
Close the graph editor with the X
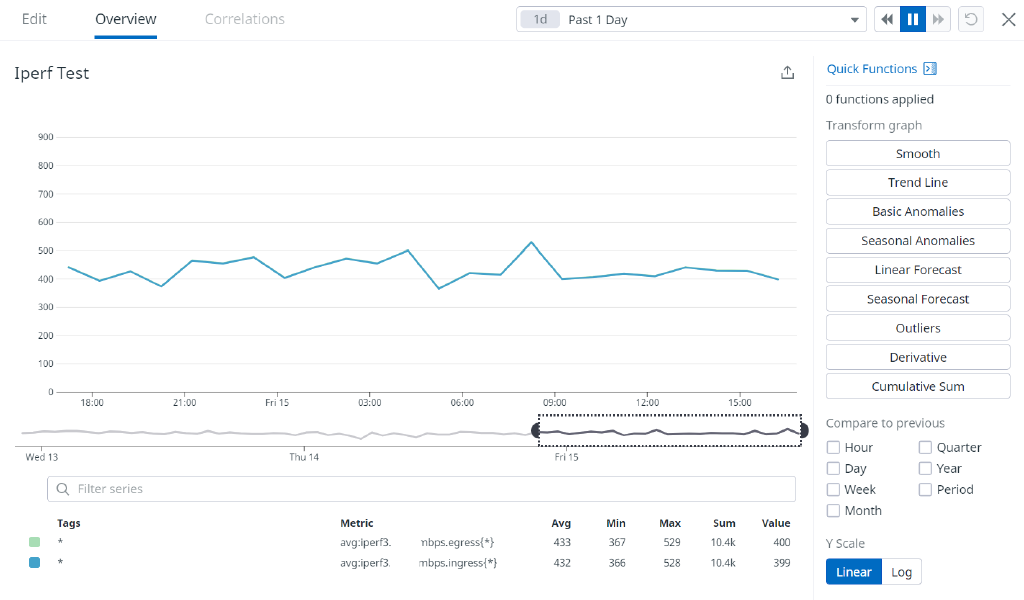click(1008, 18)
